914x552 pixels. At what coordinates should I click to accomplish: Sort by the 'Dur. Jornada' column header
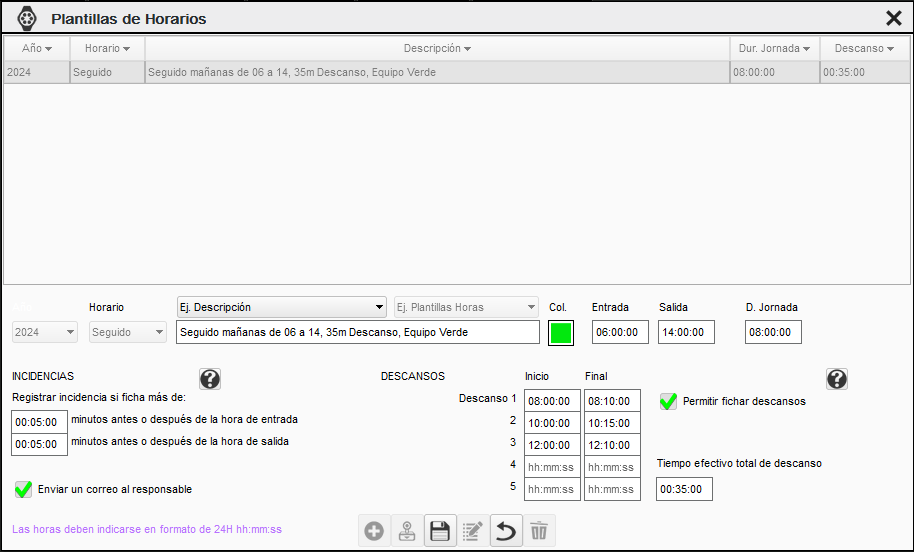774,48
